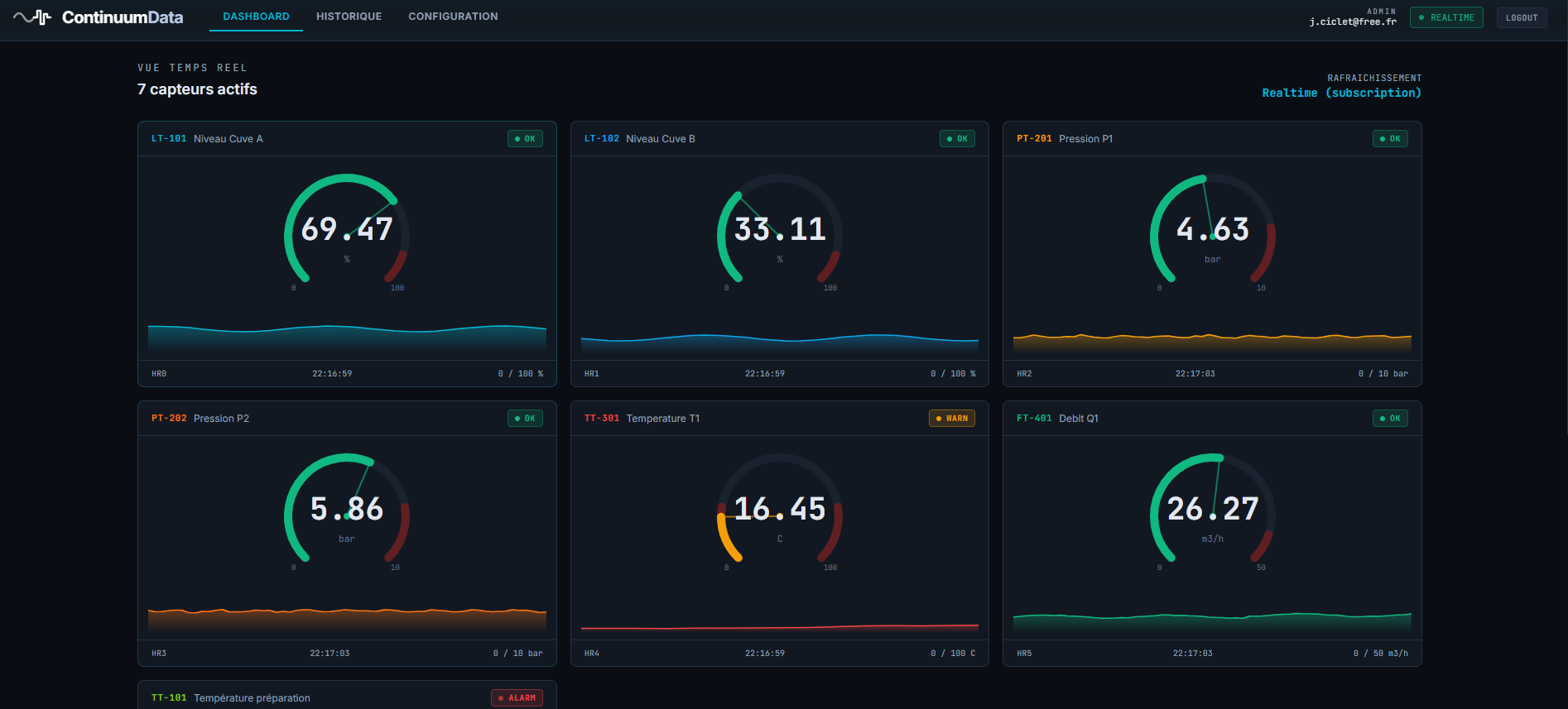Click the OK status badge on LT-101
Image resolution: width=1568 pixels, height=709 pixels.
pyautogui.click(x=525, y=139)
